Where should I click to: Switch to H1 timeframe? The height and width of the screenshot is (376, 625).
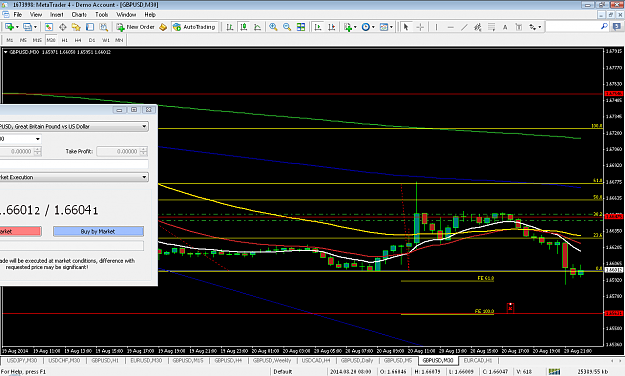coord(65,40)
